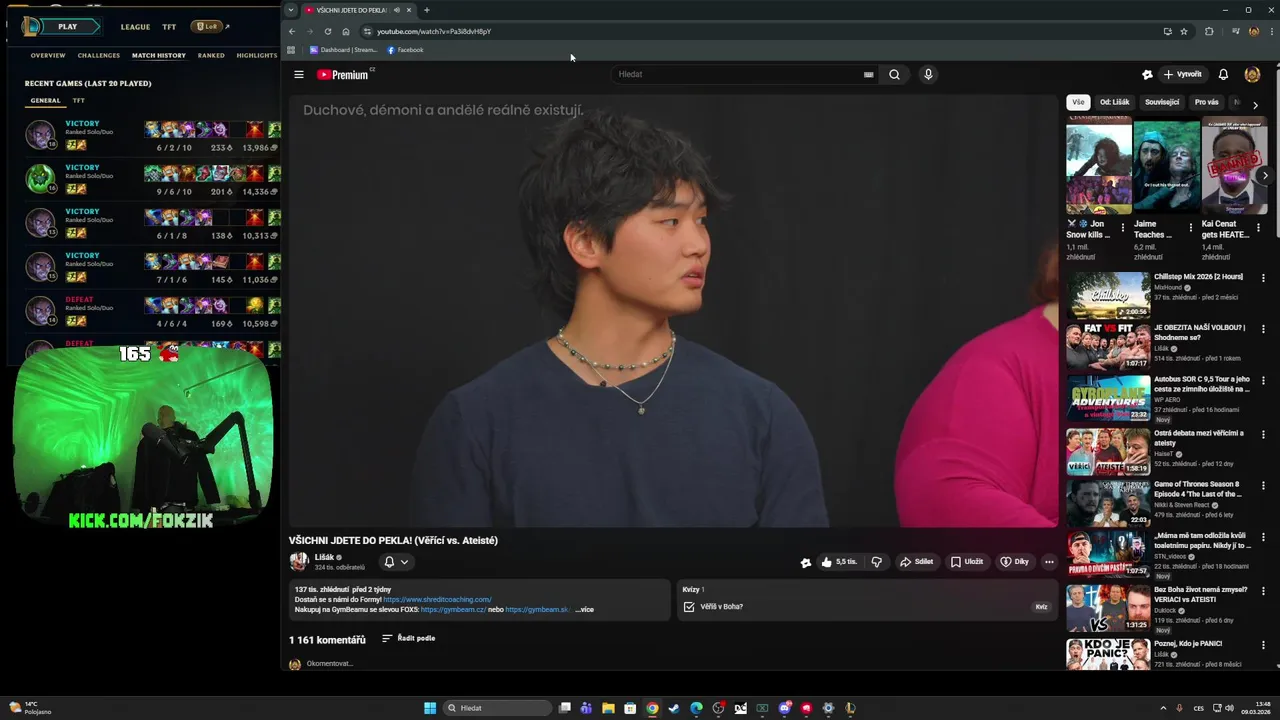Click the Sdílet share button

coord(916,562)
